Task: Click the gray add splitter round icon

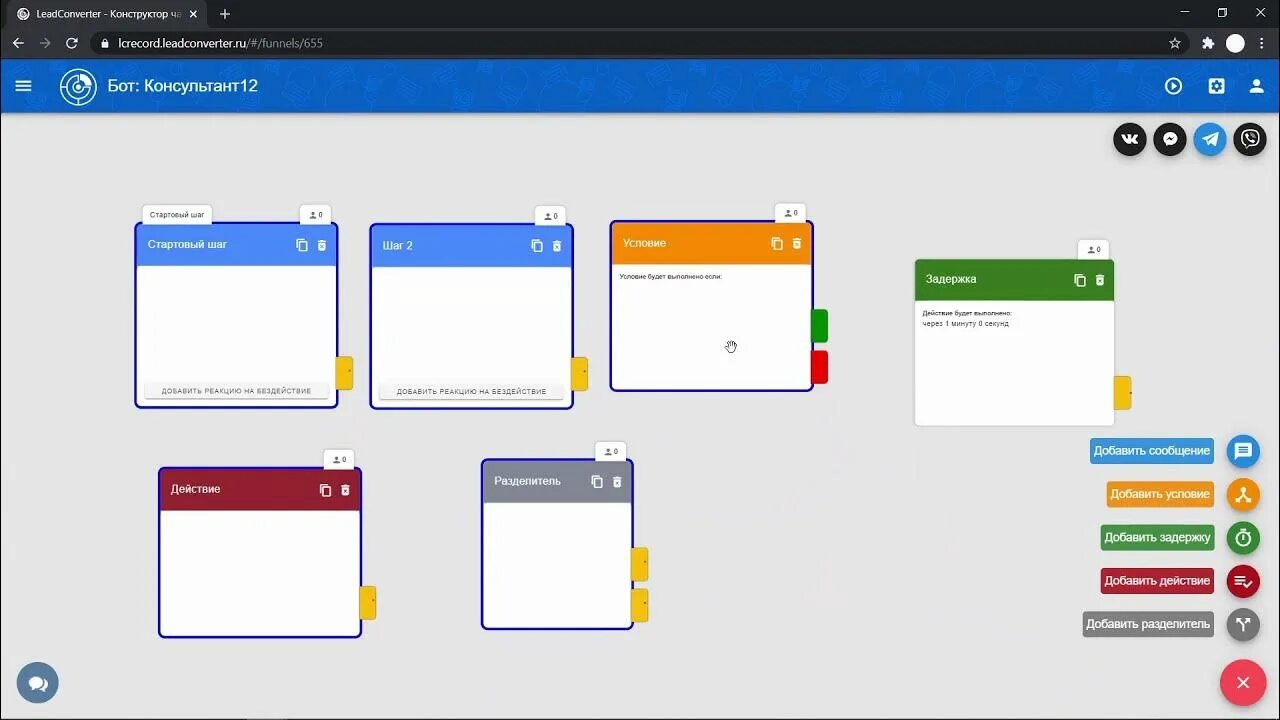Action: tap(1243, 625)
